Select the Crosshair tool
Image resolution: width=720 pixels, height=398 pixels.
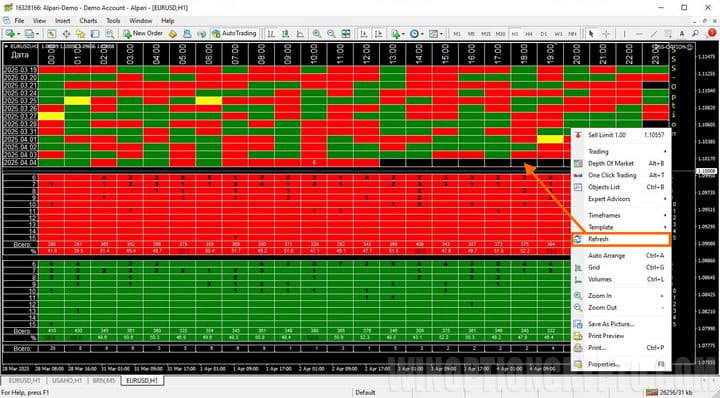[606, 34]
